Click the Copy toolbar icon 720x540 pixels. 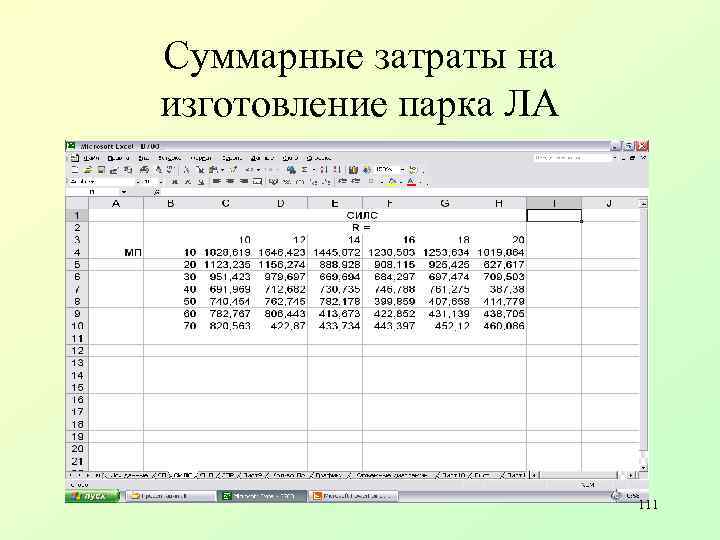200,169
